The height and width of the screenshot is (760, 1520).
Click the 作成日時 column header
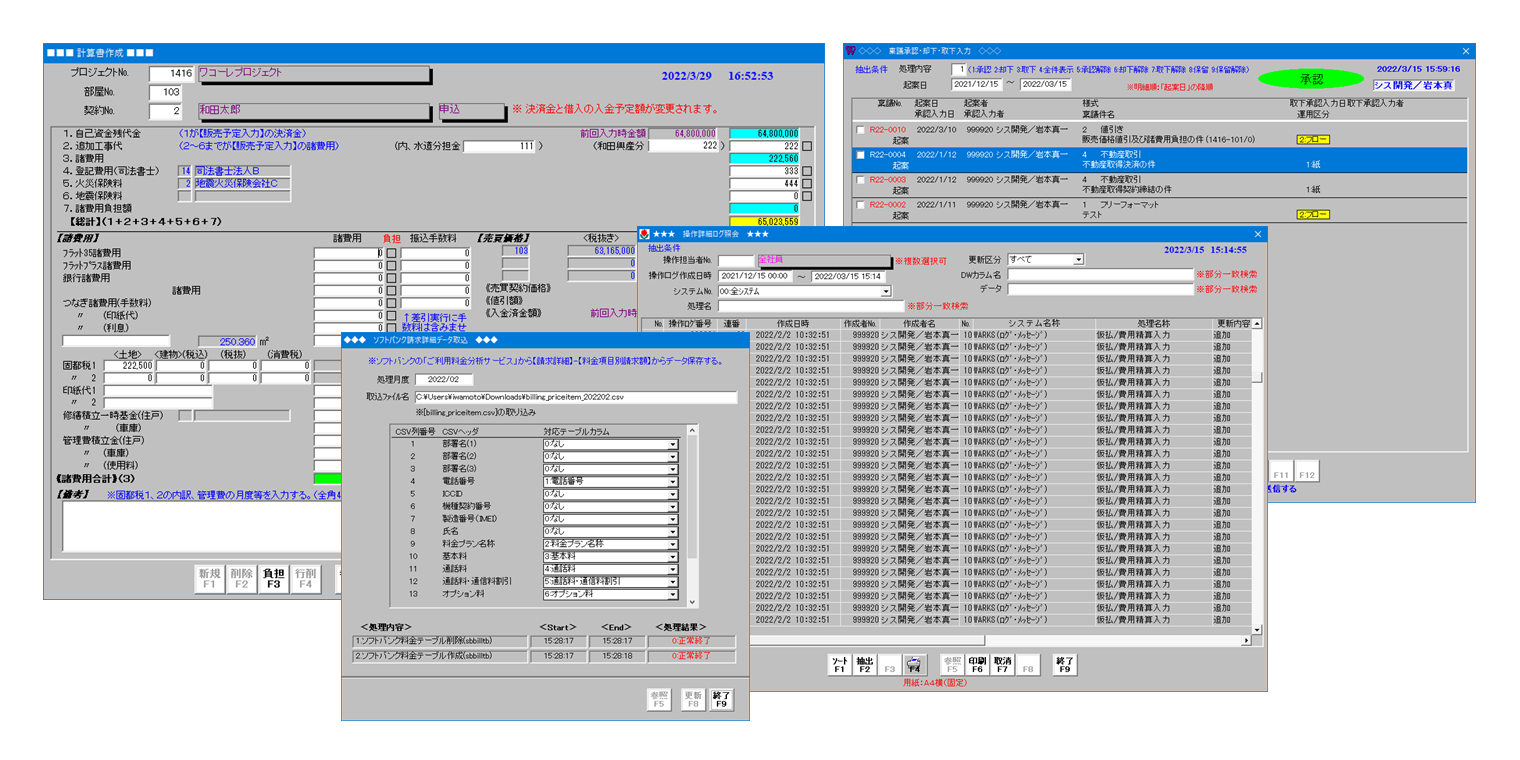point(791,324)
